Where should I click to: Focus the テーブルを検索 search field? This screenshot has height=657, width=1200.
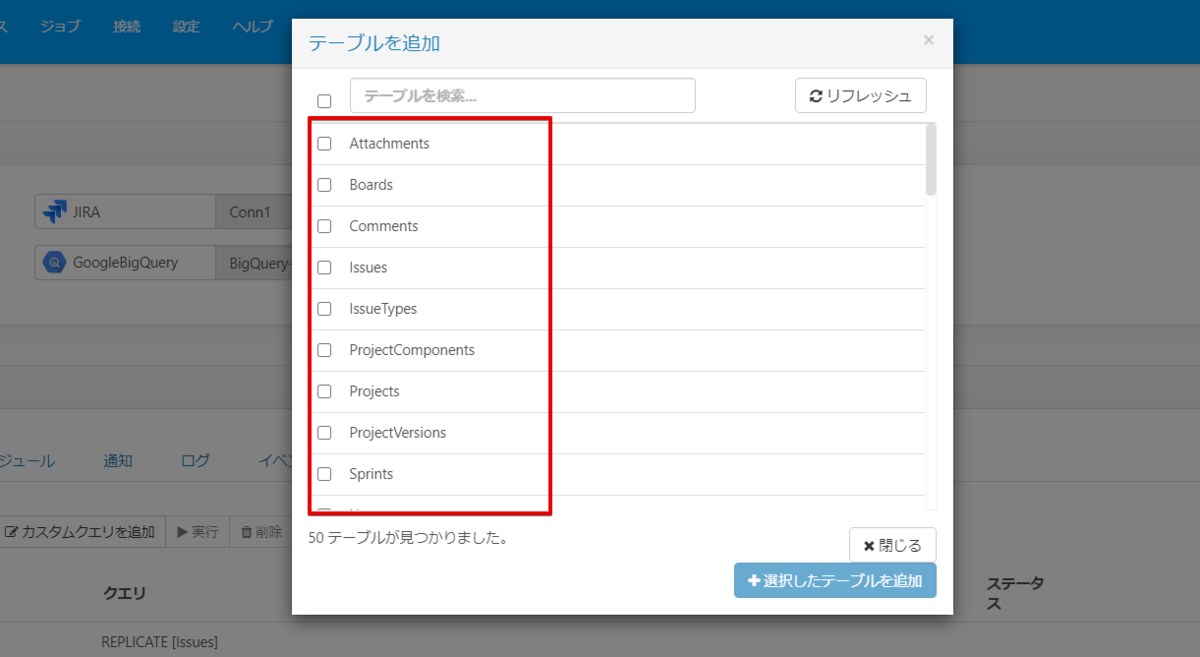(x=522, y=96)
